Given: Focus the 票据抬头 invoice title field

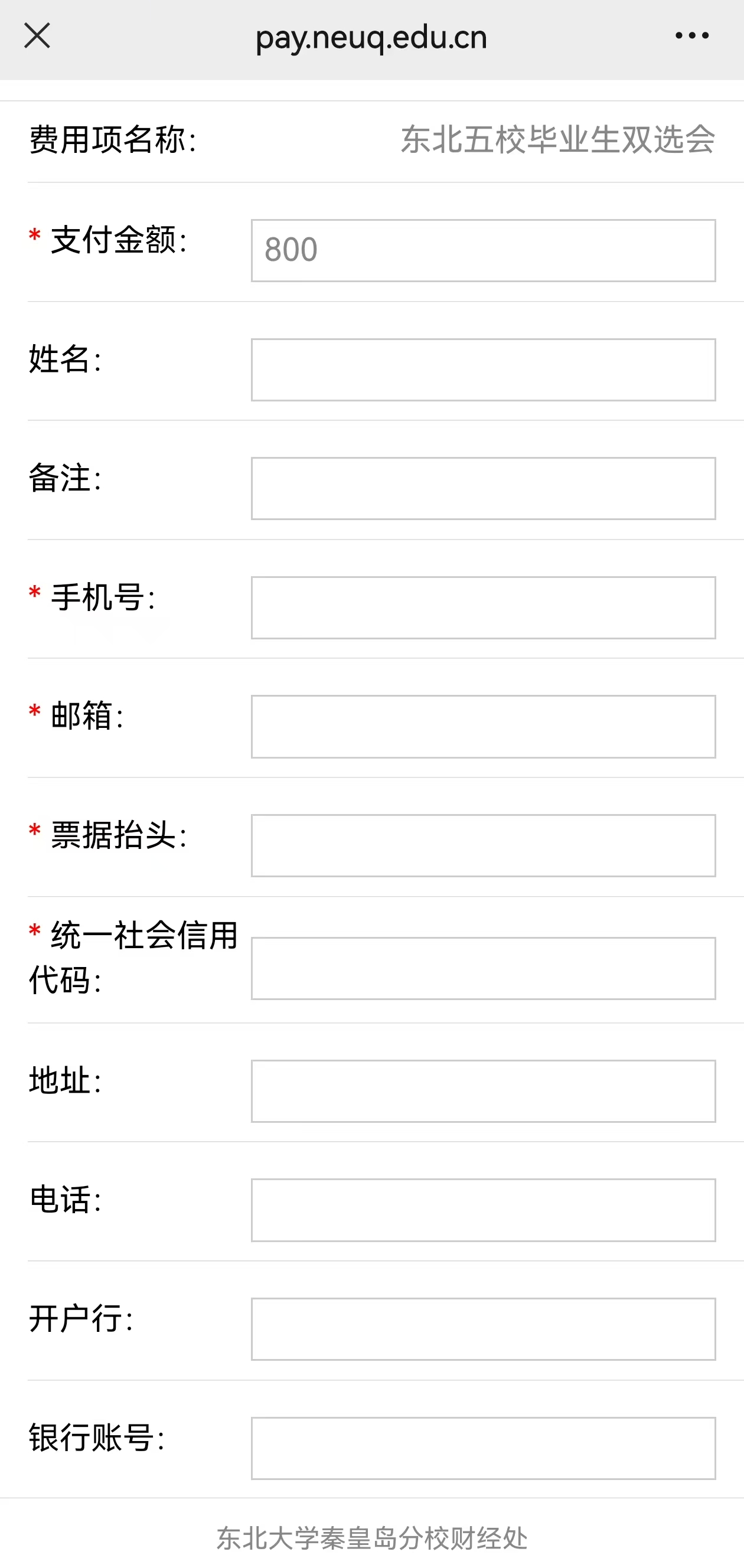Looking at the screenshot, I should click(484, 845).
